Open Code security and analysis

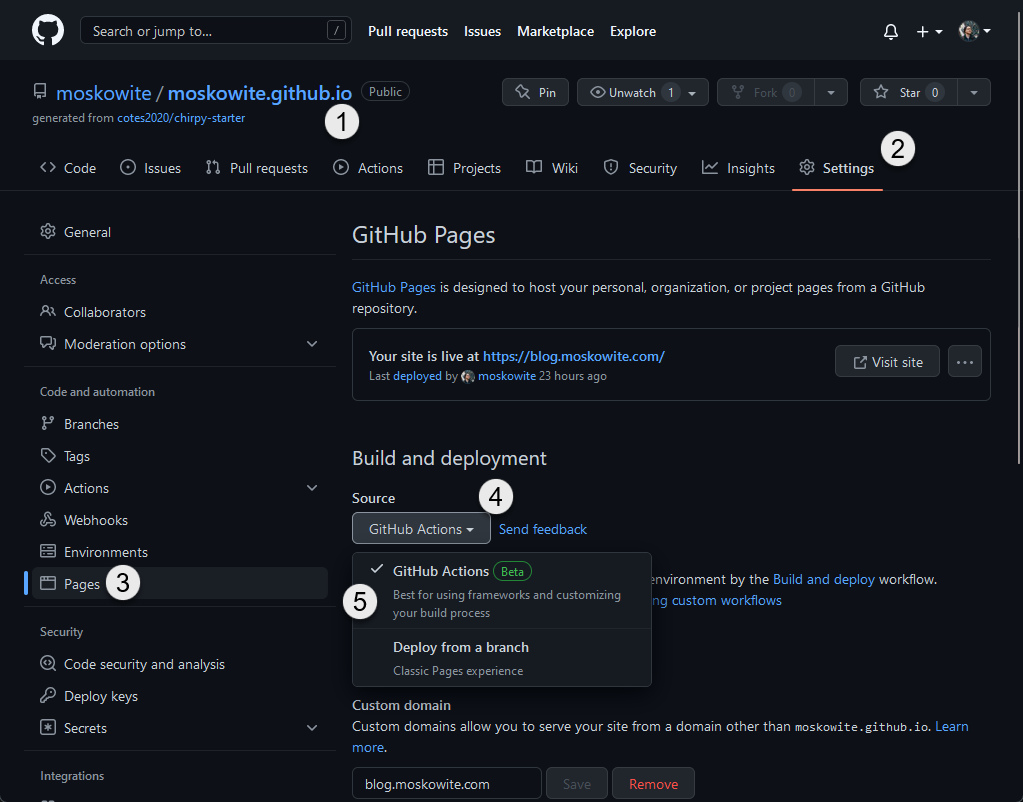[x=180, y=664]
